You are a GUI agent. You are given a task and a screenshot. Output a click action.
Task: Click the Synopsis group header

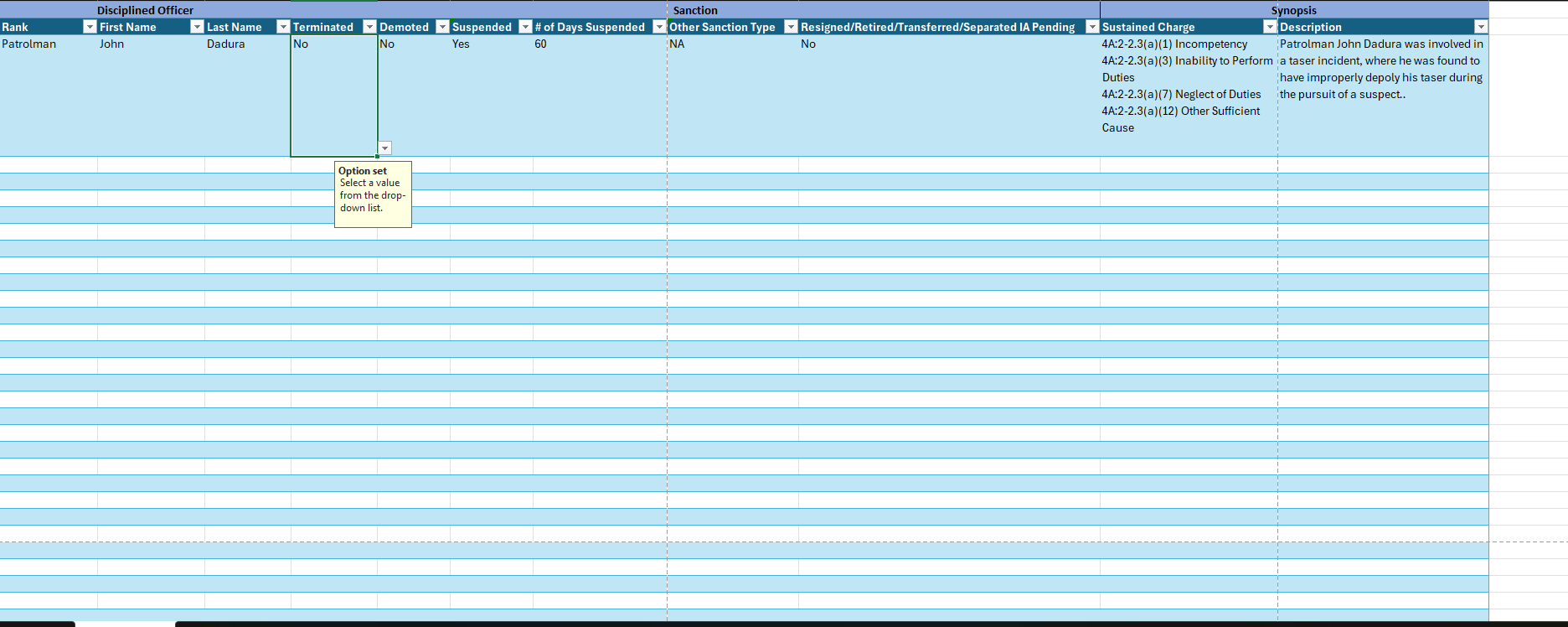click(x=1294, y=10)
